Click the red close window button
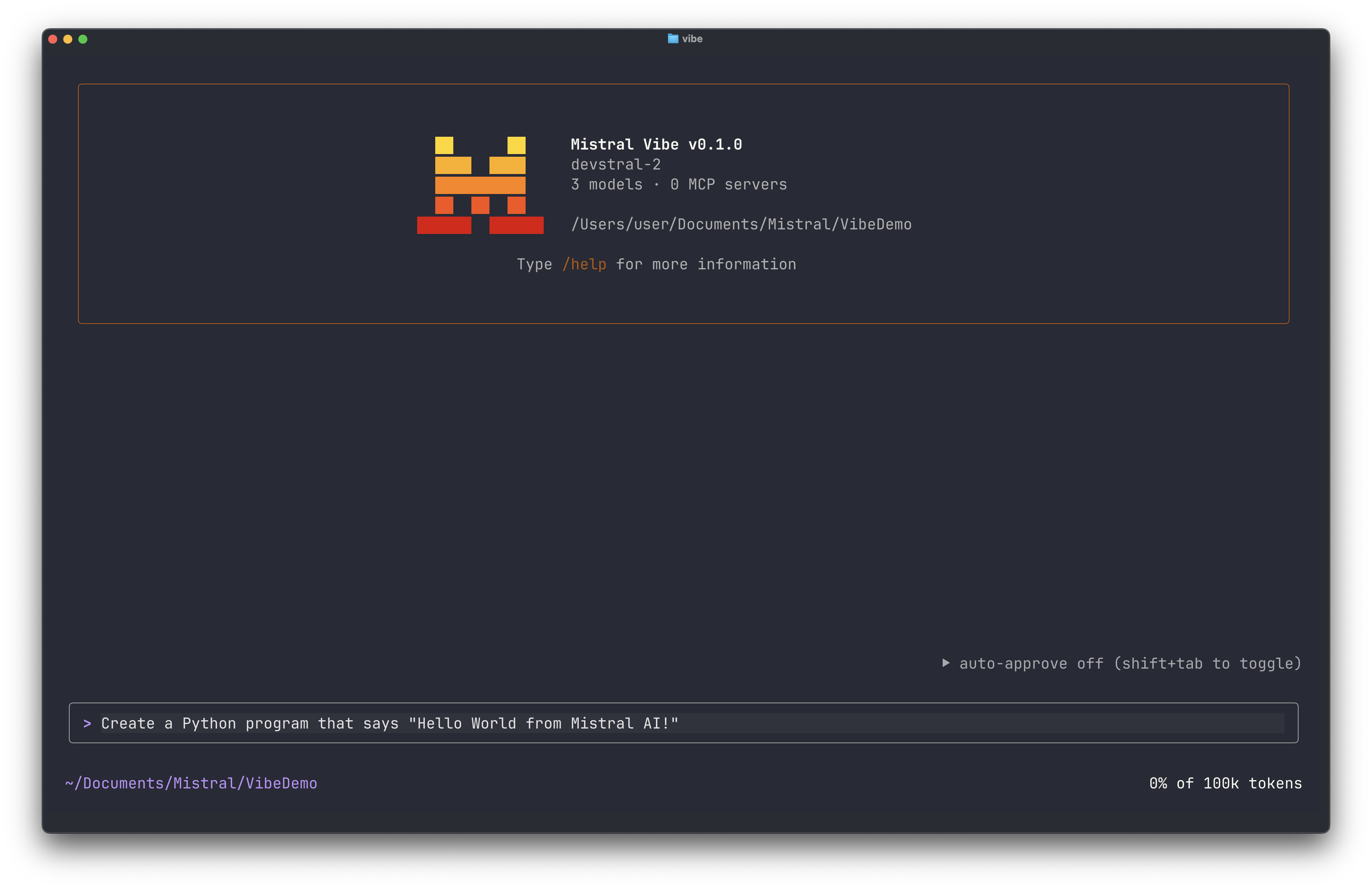Image resolution: width=1372 pixels, height=889 pixels. click(53, 39)
